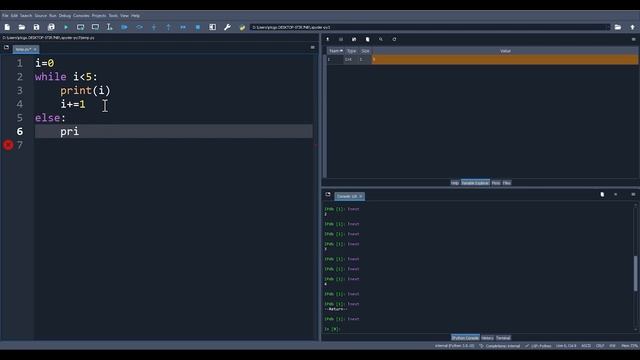
Task: Toggle the breakpoint on line 7
Action: (x=8, y=144)
